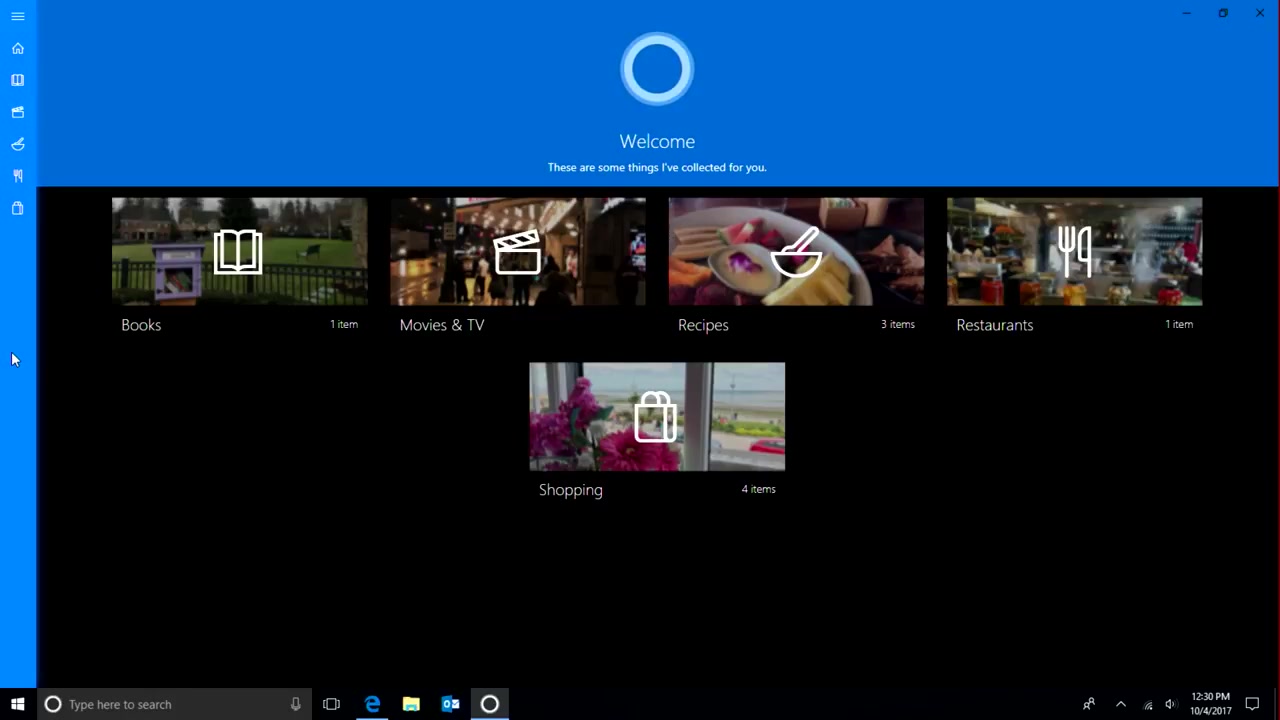1280x720 pixels.
Task: Open the Books collection thumbnail
Action: pos(239,251)
